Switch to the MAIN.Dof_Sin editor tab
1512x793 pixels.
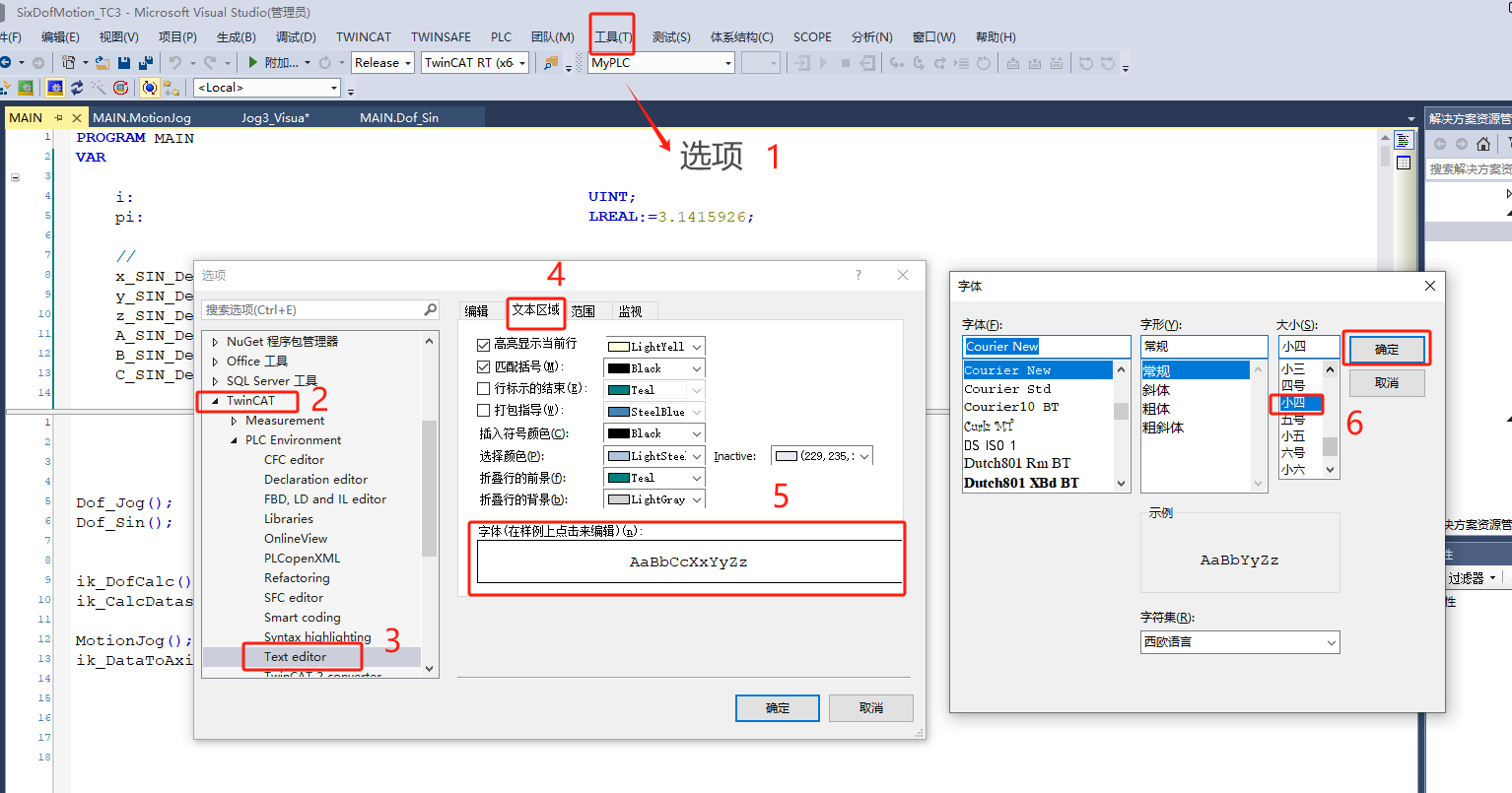click(399, 117)
